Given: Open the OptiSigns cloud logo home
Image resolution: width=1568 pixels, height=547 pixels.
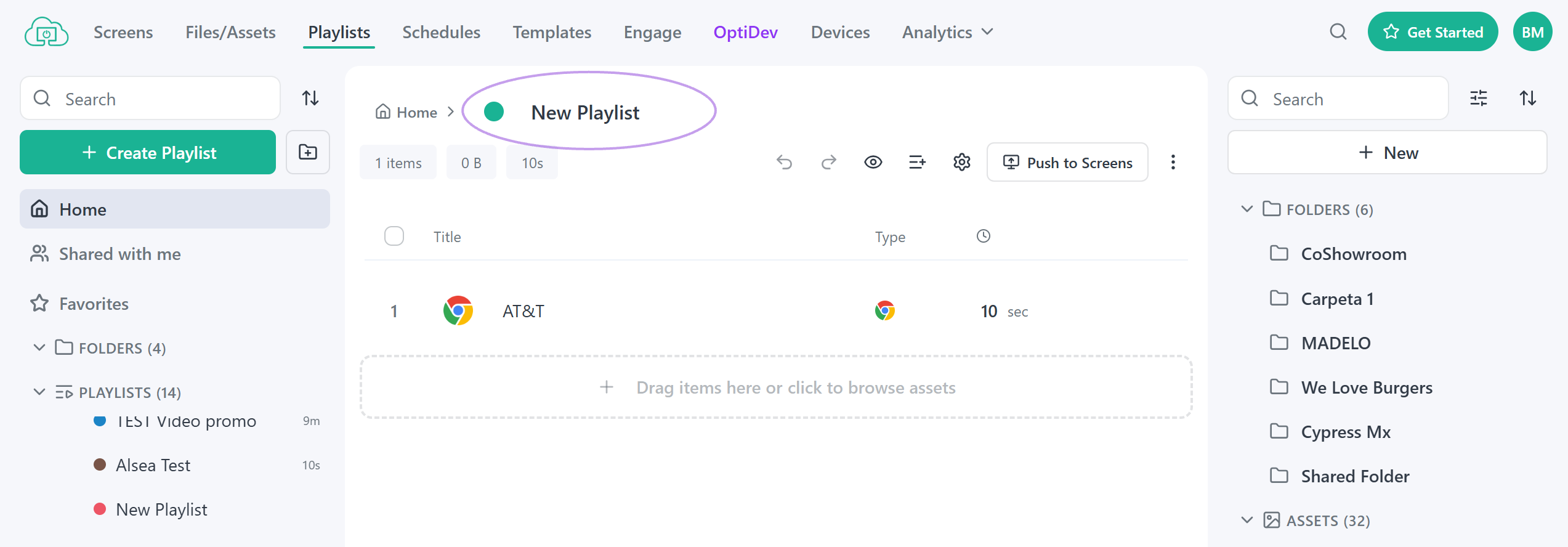Looking at the screenshot, I should click(x=46, y=32).
